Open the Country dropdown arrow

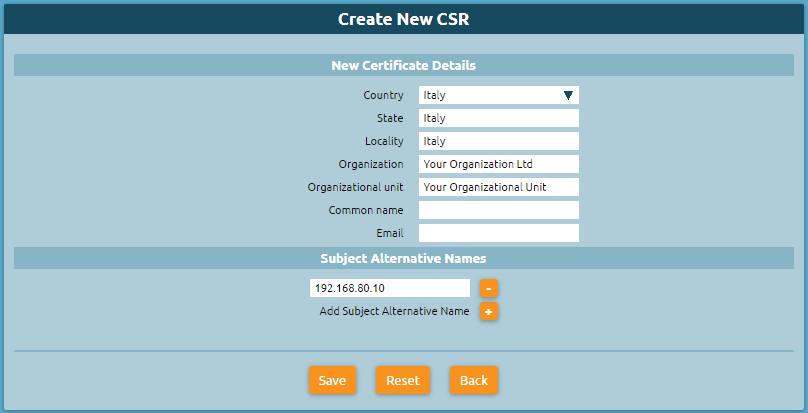pyautogui.click(x=568, y=95)
